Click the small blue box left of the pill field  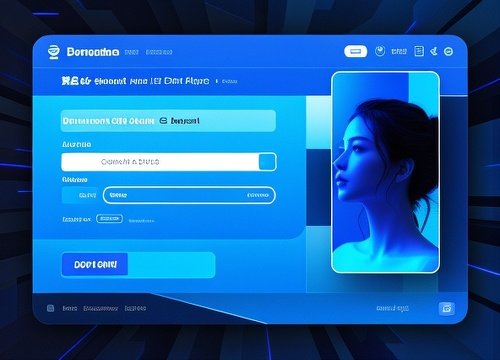[x=81, y=195]
